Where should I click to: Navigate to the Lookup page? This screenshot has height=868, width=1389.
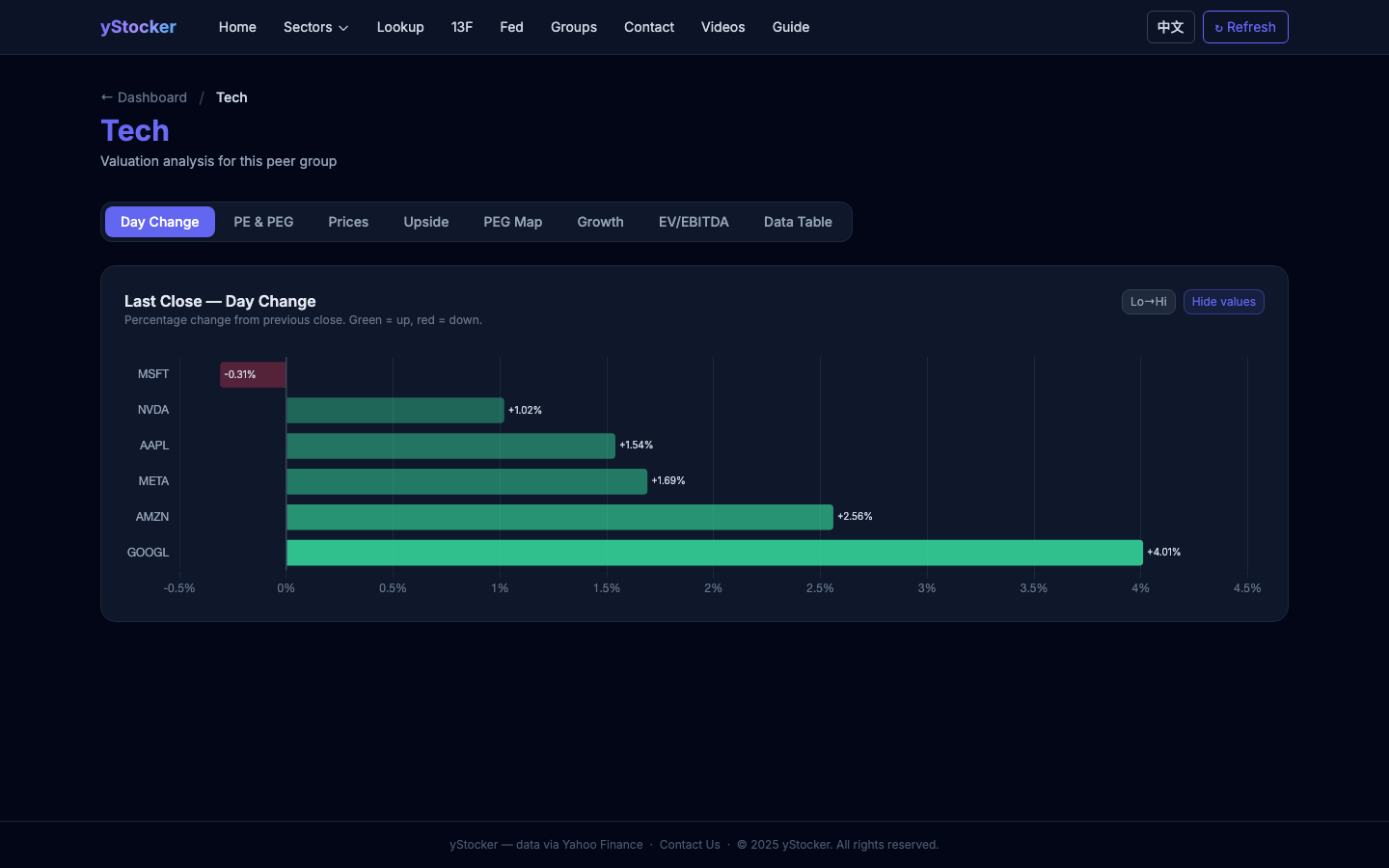[x=400, y=27]
